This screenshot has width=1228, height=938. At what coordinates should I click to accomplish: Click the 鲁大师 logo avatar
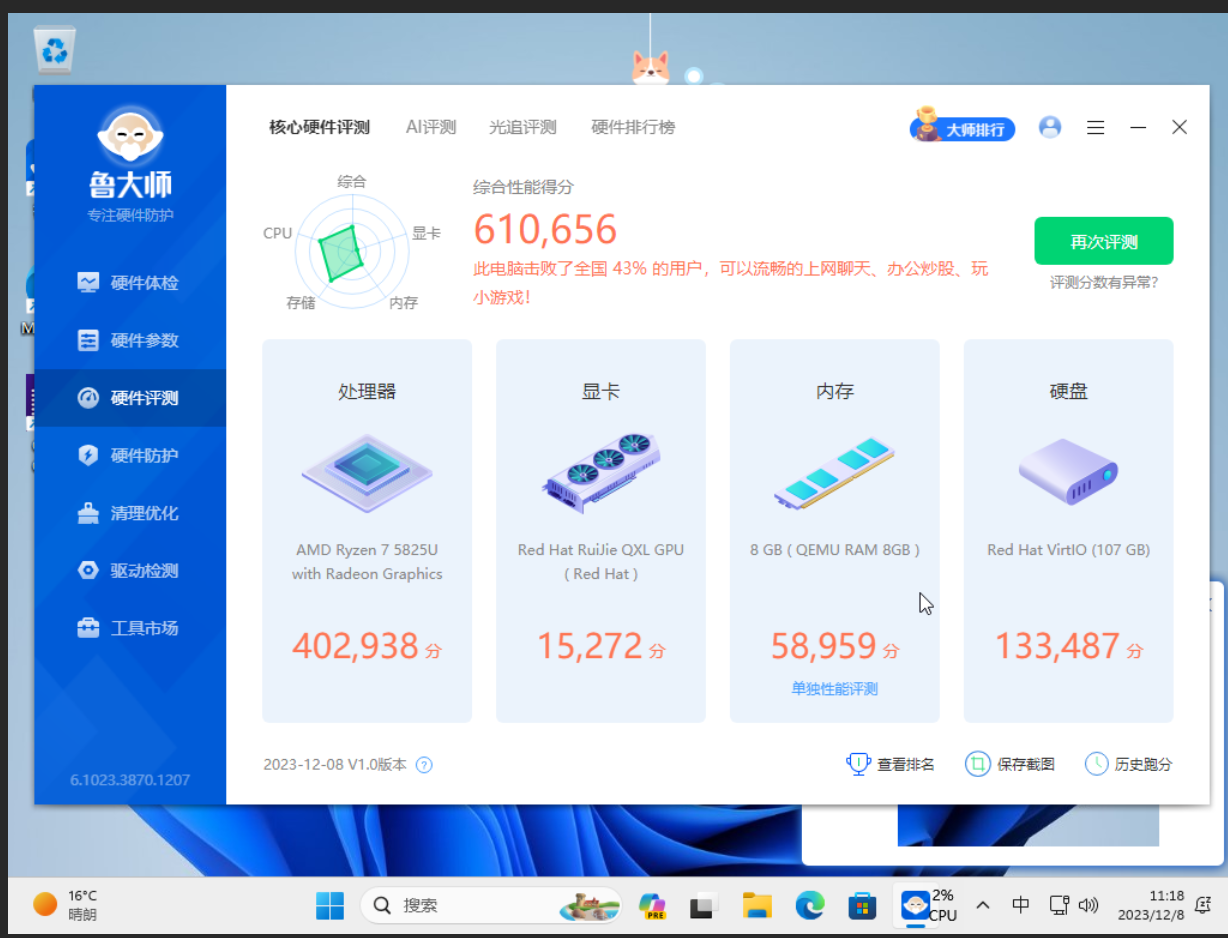coord(130,135)
